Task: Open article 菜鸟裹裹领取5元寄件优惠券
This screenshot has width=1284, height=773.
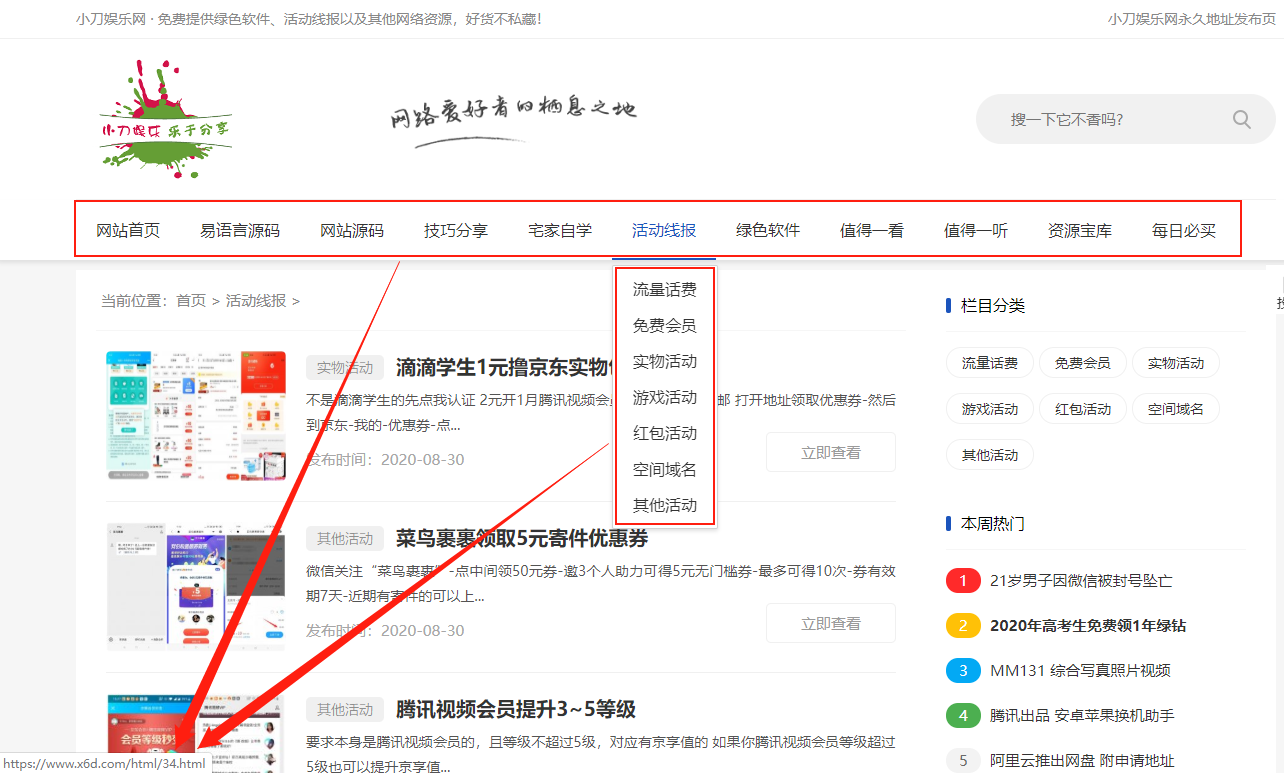Action: 522,539
